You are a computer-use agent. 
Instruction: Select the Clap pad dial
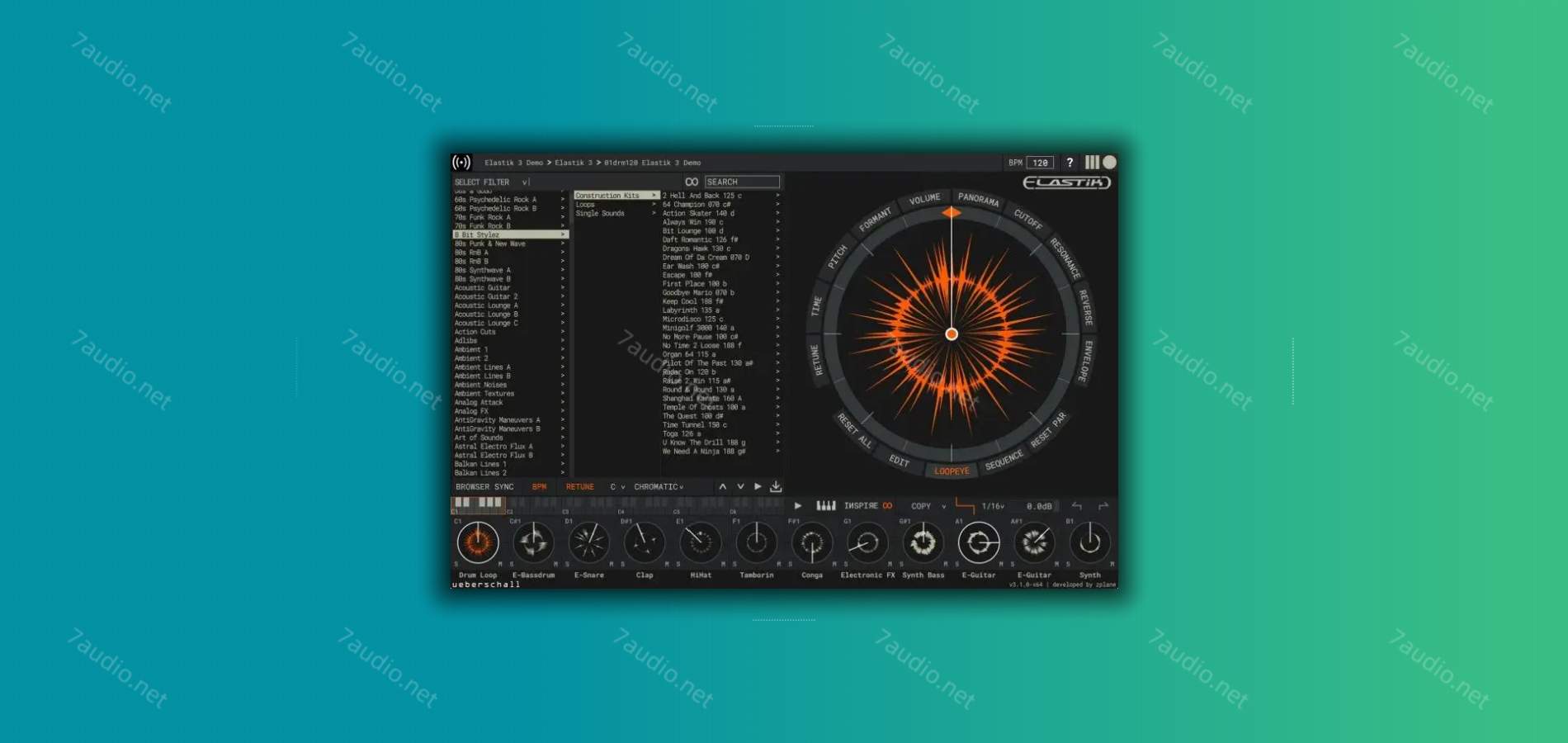[x=645, y=542]
